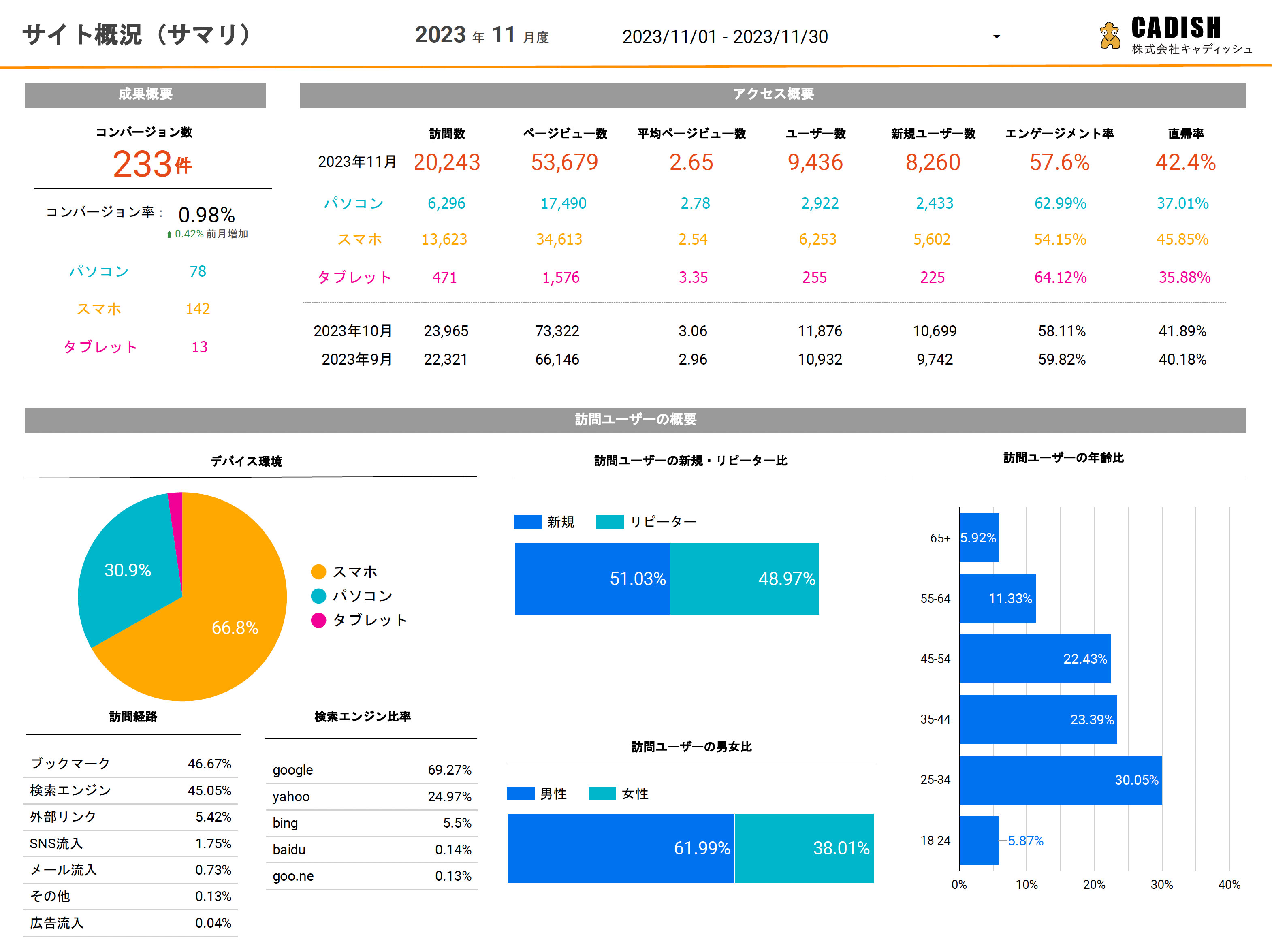Click the 38.01% female bar segment

(804, 848)
